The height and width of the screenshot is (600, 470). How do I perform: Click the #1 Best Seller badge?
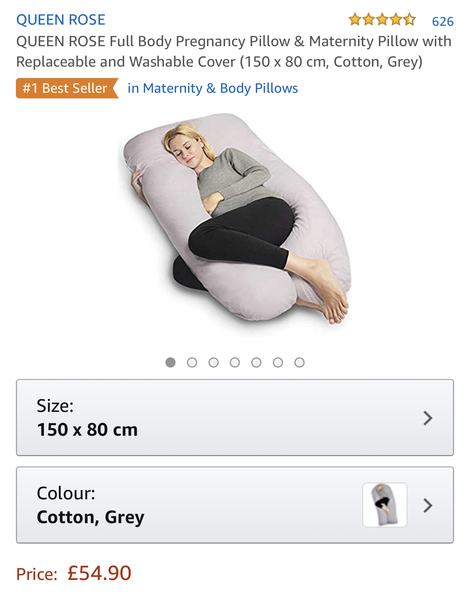pos(67,88)
